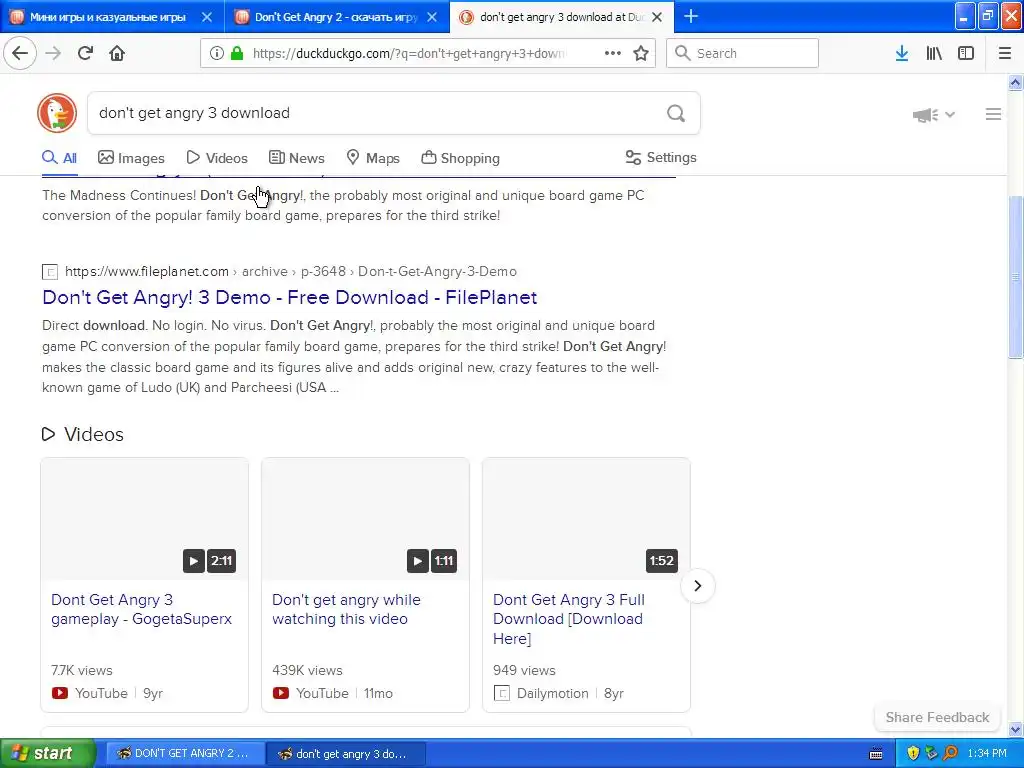Switch to DON'T GET ANGRY 2 taskbar window
This screenshot has width=1024, height=768.
point(185,754)
